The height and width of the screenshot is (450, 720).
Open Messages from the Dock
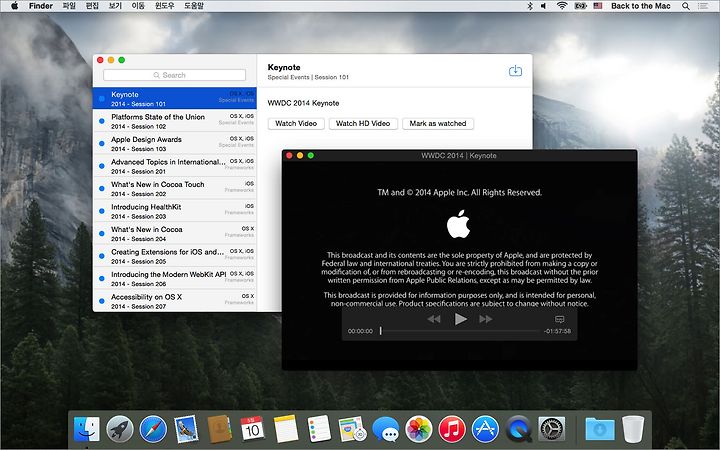click(385, 429)
